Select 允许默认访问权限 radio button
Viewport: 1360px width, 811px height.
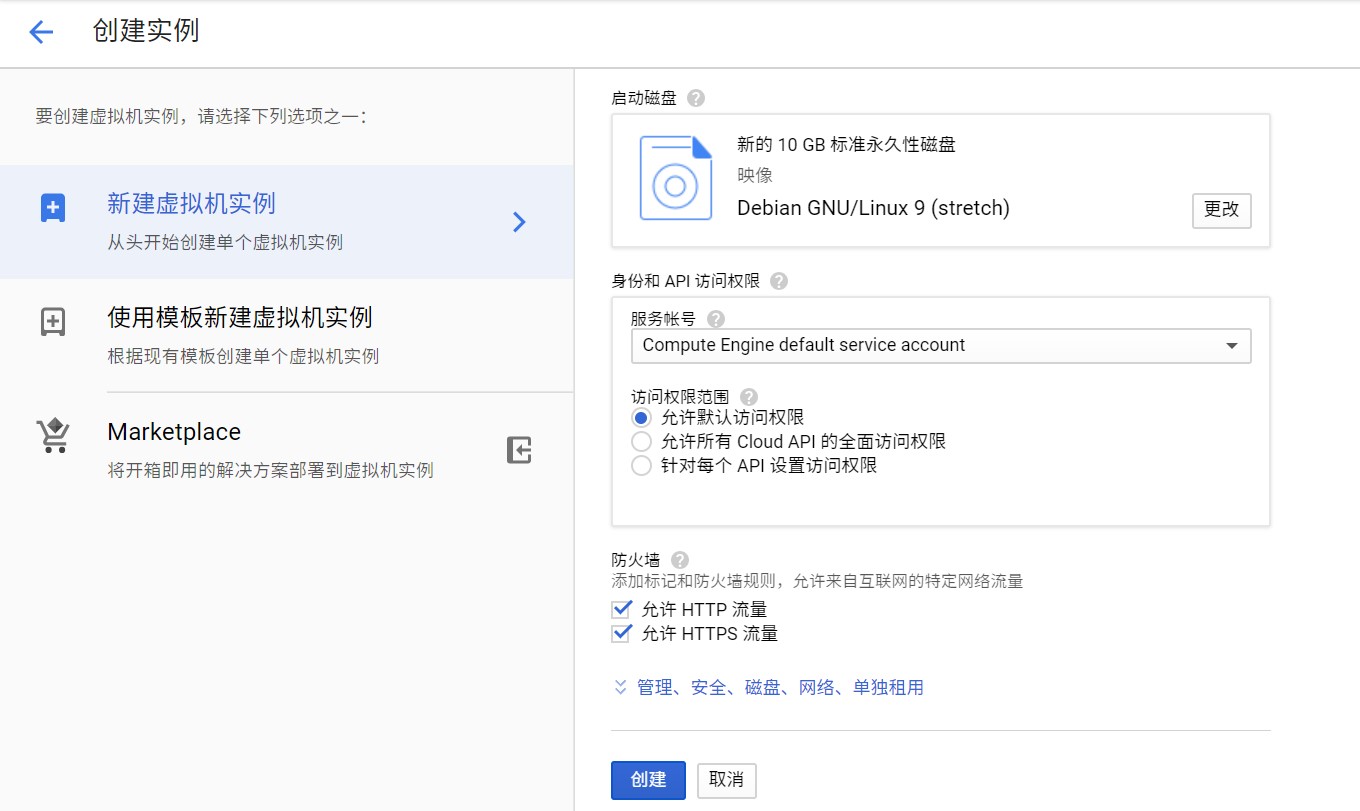642,418
